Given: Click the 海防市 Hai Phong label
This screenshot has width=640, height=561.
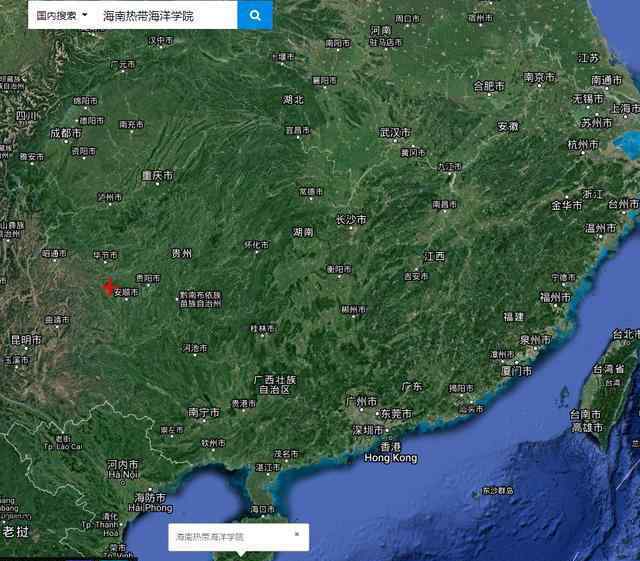Looking at the screenshot, I should coord(150,503).
